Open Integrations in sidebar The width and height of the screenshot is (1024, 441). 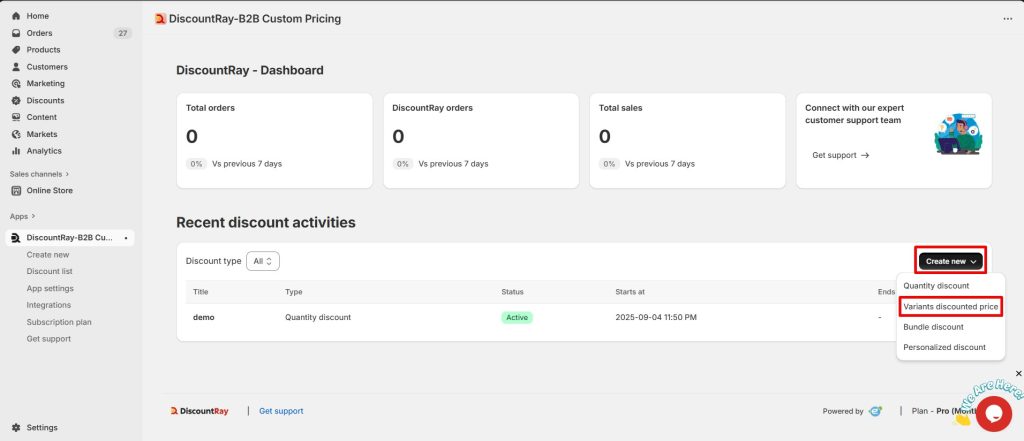click(x=49, y=305)
